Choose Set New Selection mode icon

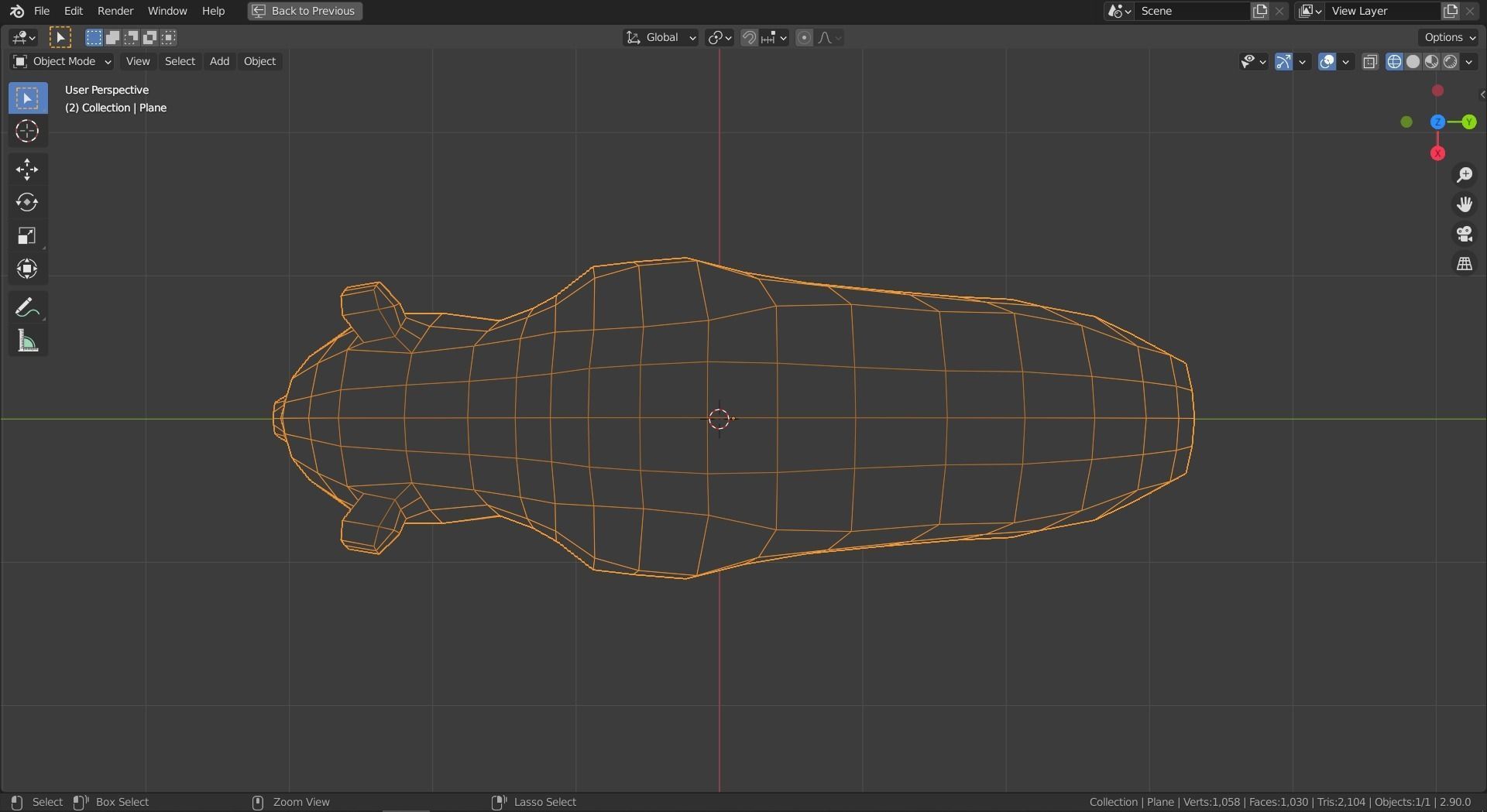(x=94, y=37)
